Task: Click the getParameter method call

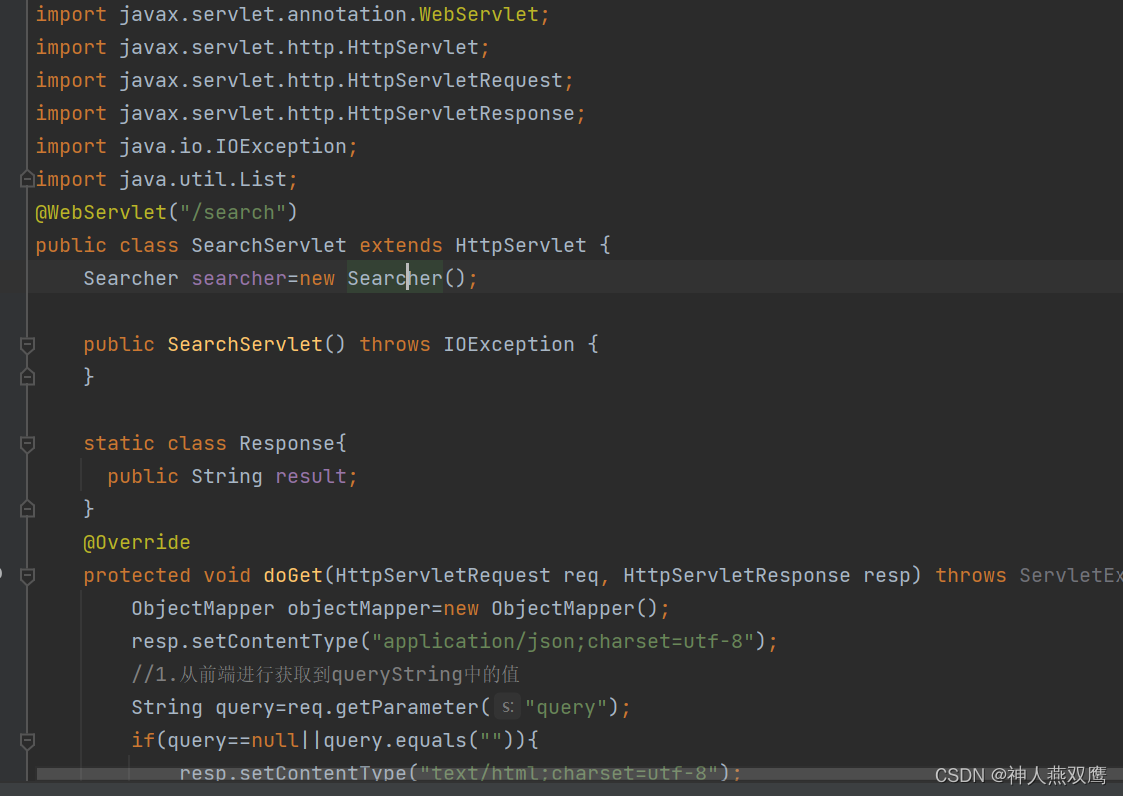Action: click(407, 706)
